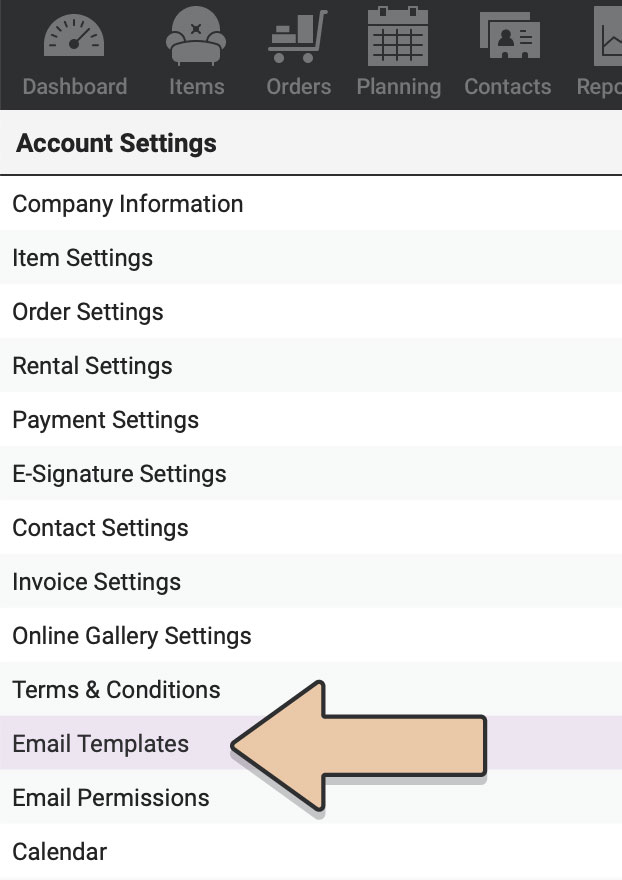The image size is (622, 880).
Task: Open the Contacts card icon
Action: tap(510, 36)
